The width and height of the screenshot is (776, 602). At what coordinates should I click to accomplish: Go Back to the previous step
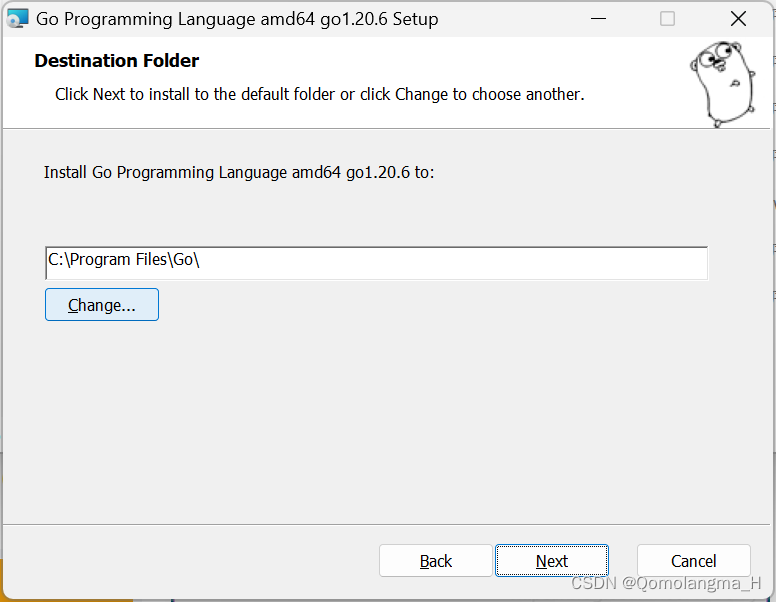436,561
